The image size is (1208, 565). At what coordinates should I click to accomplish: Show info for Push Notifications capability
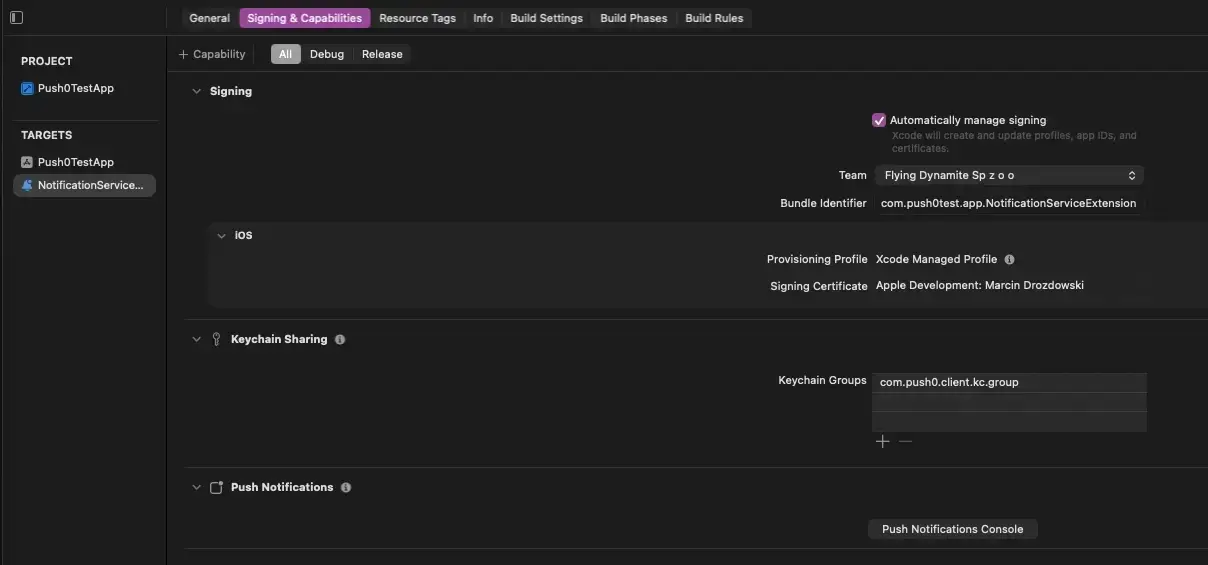(x=346, y=487)
